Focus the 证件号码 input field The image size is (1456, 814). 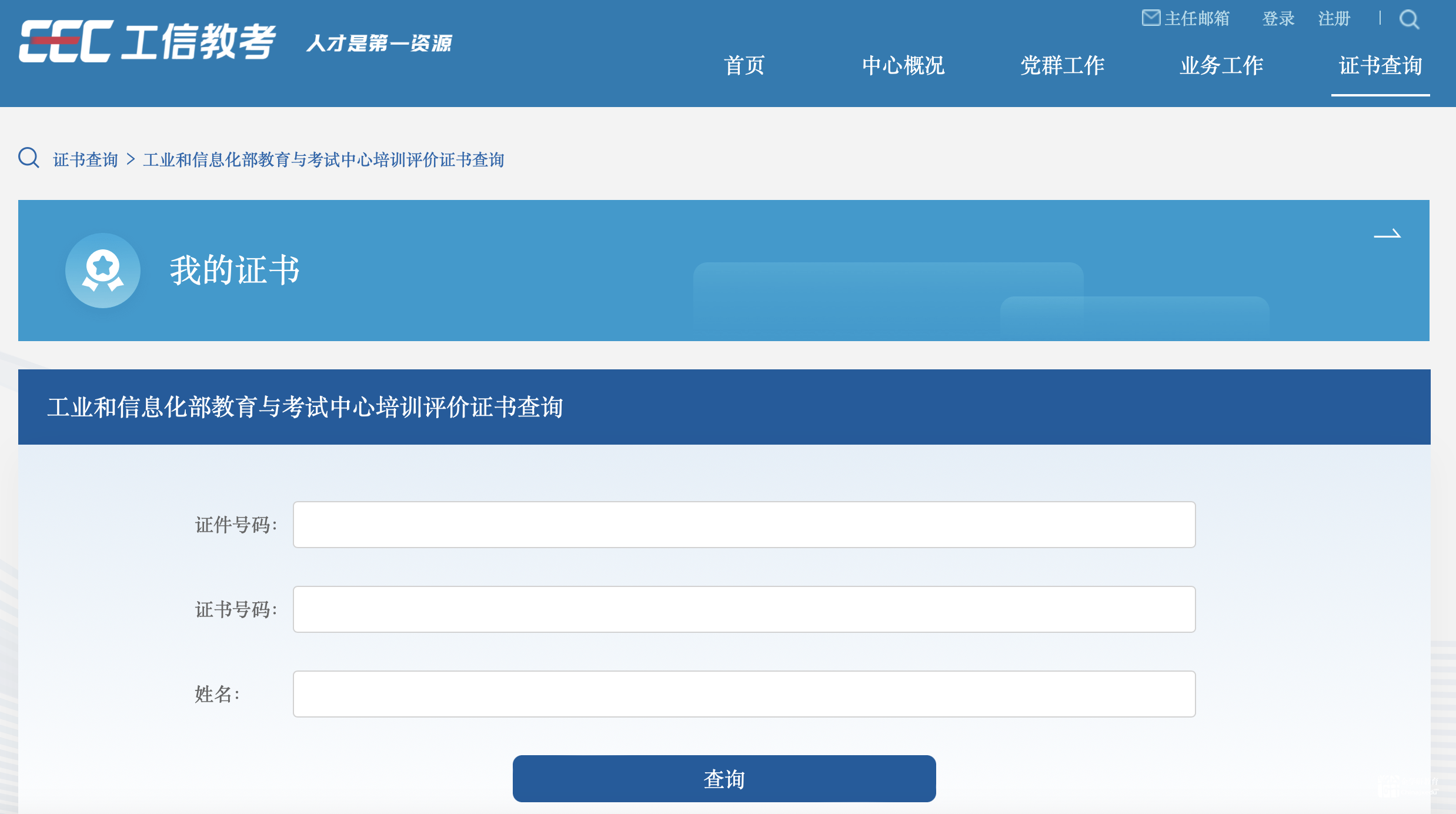click(744, 525)
